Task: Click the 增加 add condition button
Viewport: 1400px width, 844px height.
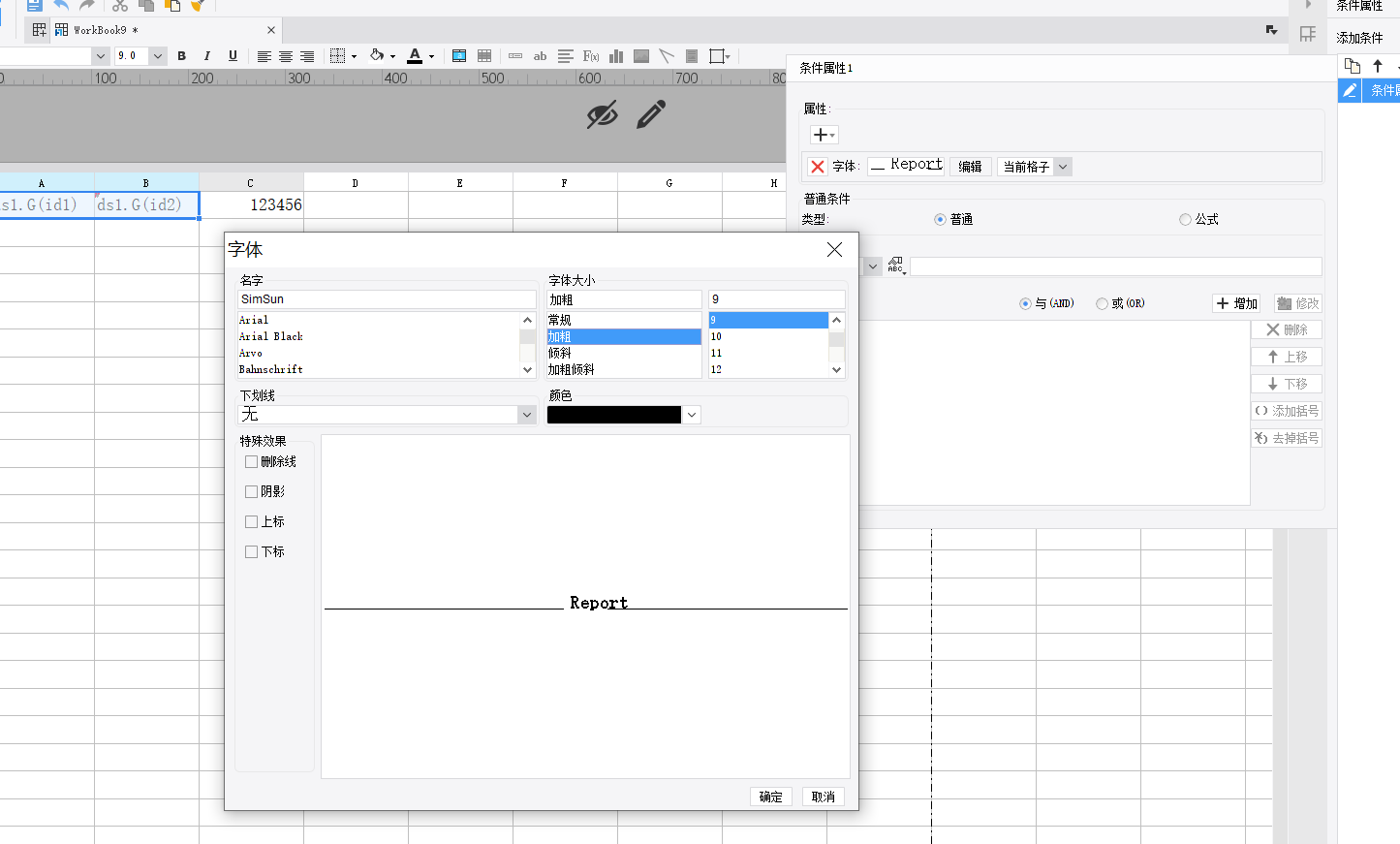Action: tap(1237, 304)
